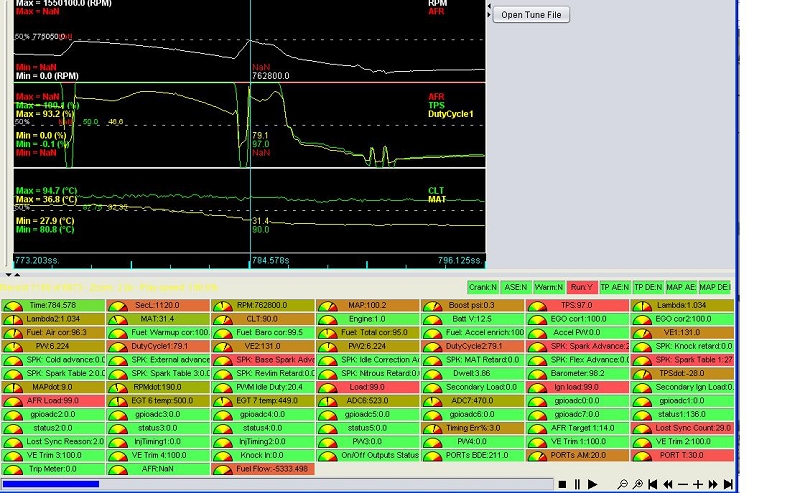
Task: Jump to the beginning of the log
Action: [x=652, y=484]
